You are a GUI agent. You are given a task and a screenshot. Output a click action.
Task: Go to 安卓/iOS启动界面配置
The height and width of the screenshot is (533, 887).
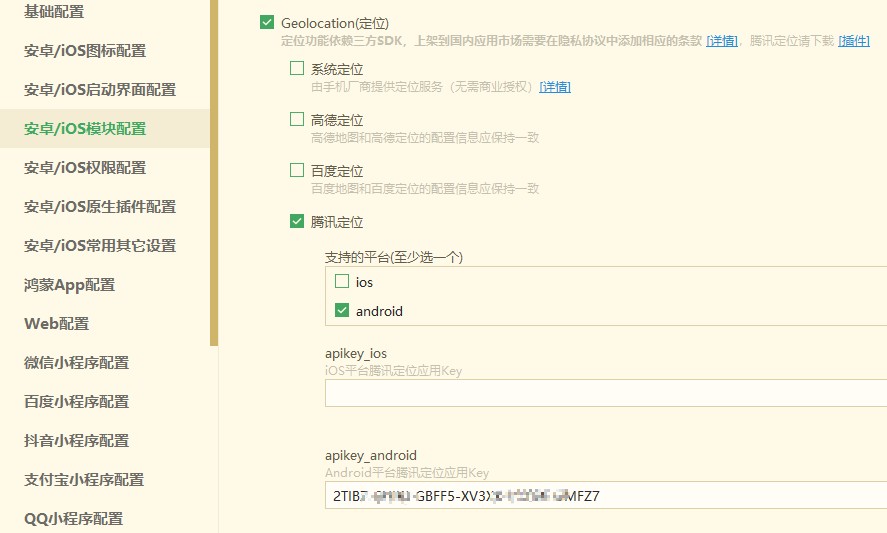coord(100,90)
